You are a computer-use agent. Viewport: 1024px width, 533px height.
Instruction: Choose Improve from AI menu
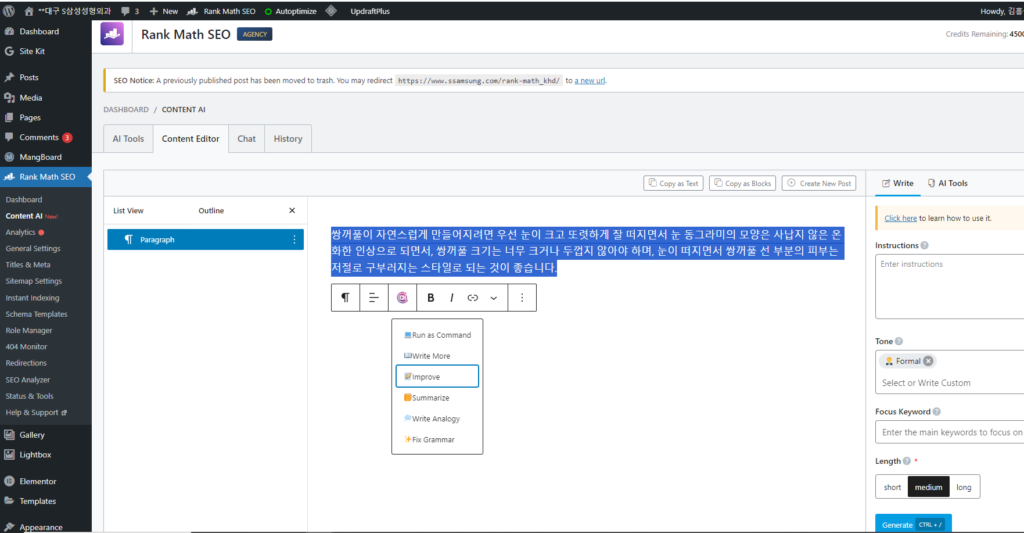point(437,376)
